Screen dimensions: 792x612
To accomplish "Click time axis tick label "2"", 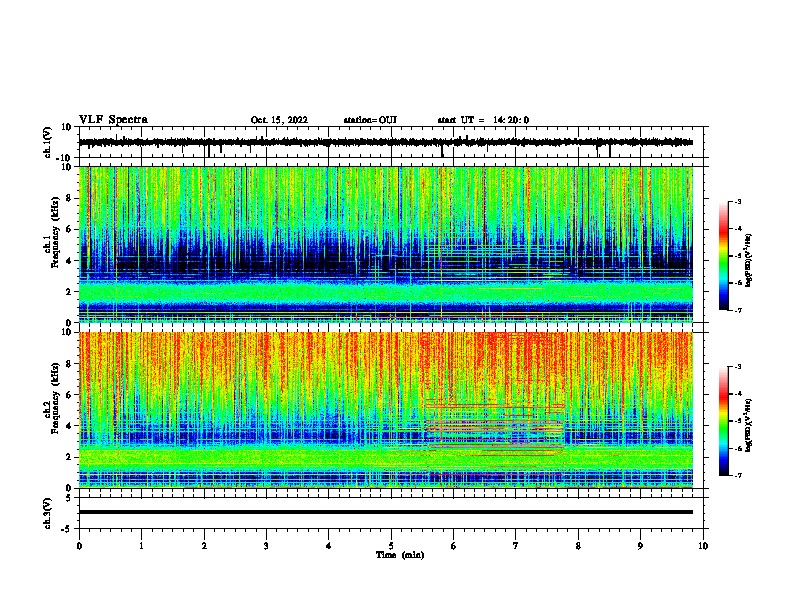I will click(204, 546).
